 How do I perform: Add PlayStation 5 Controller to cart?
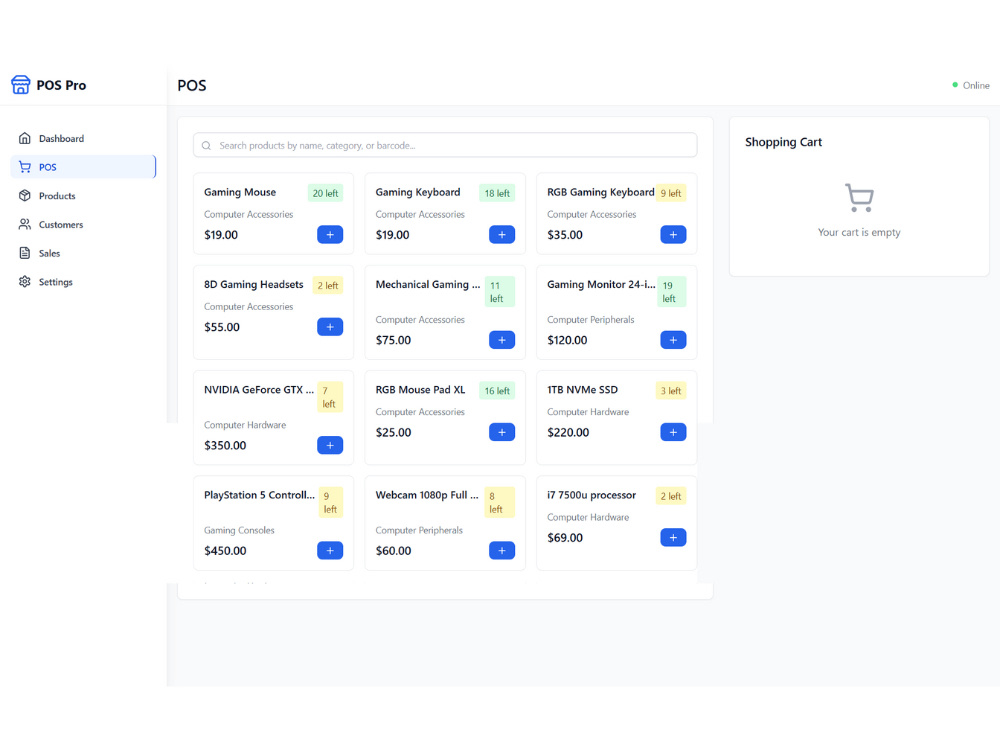pos(330,550)
